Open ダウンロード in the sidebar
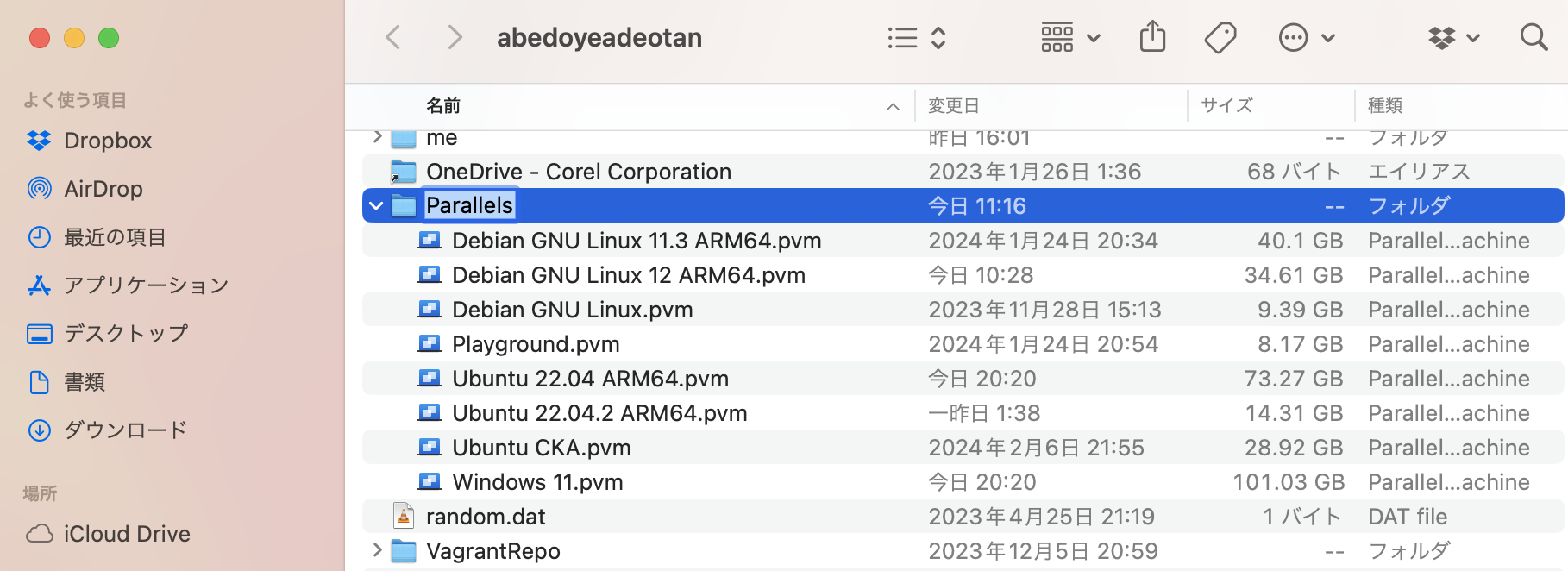Viewport: 1568px width, 571px height. (x=125, y=430)
